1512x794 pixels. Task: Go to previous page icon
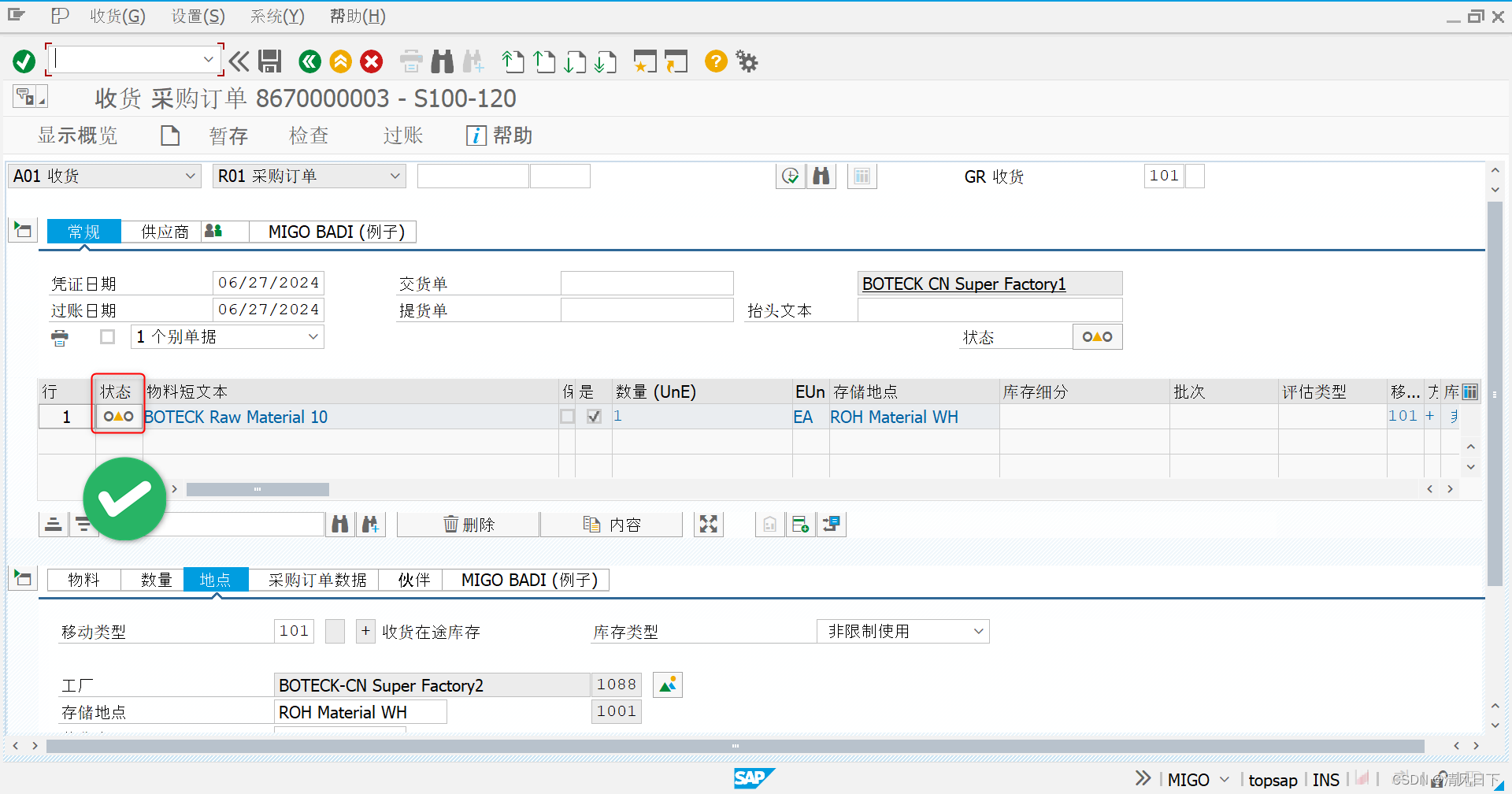pyautogui.click(x=544, y=61)
